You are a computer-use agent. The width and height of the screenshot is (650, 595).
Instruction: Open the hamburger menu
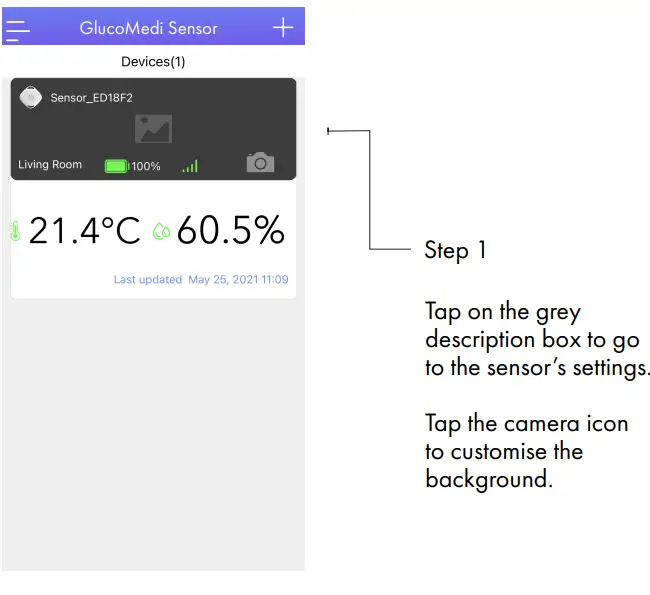coord(18,28)
